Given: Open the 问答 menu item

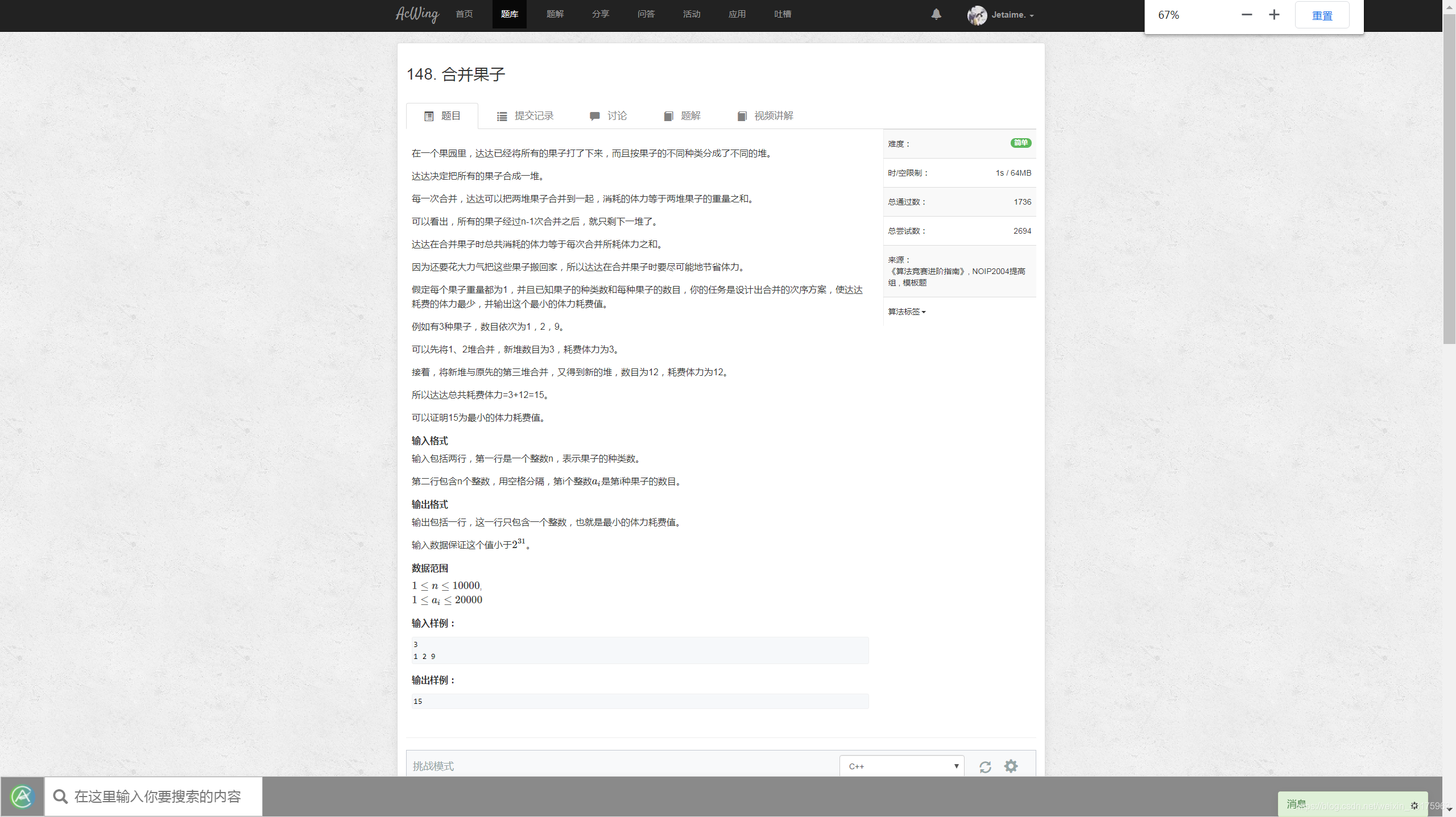Looking at the screenshot, I should coord(646,14).
